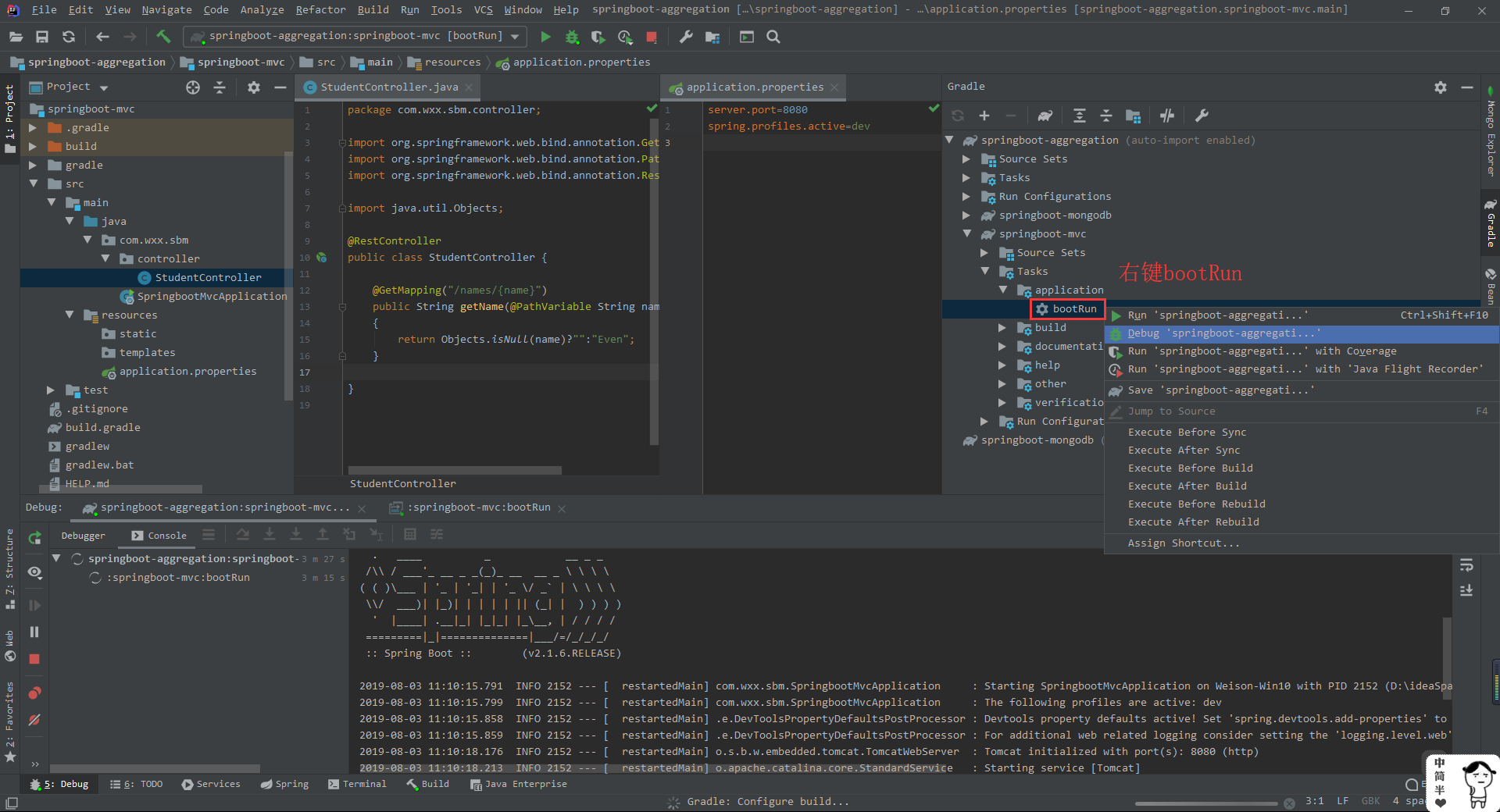Open the 6: TODO tool window button
The height and width of the screenshot is (812, 1500).
(x=137, y=785)
